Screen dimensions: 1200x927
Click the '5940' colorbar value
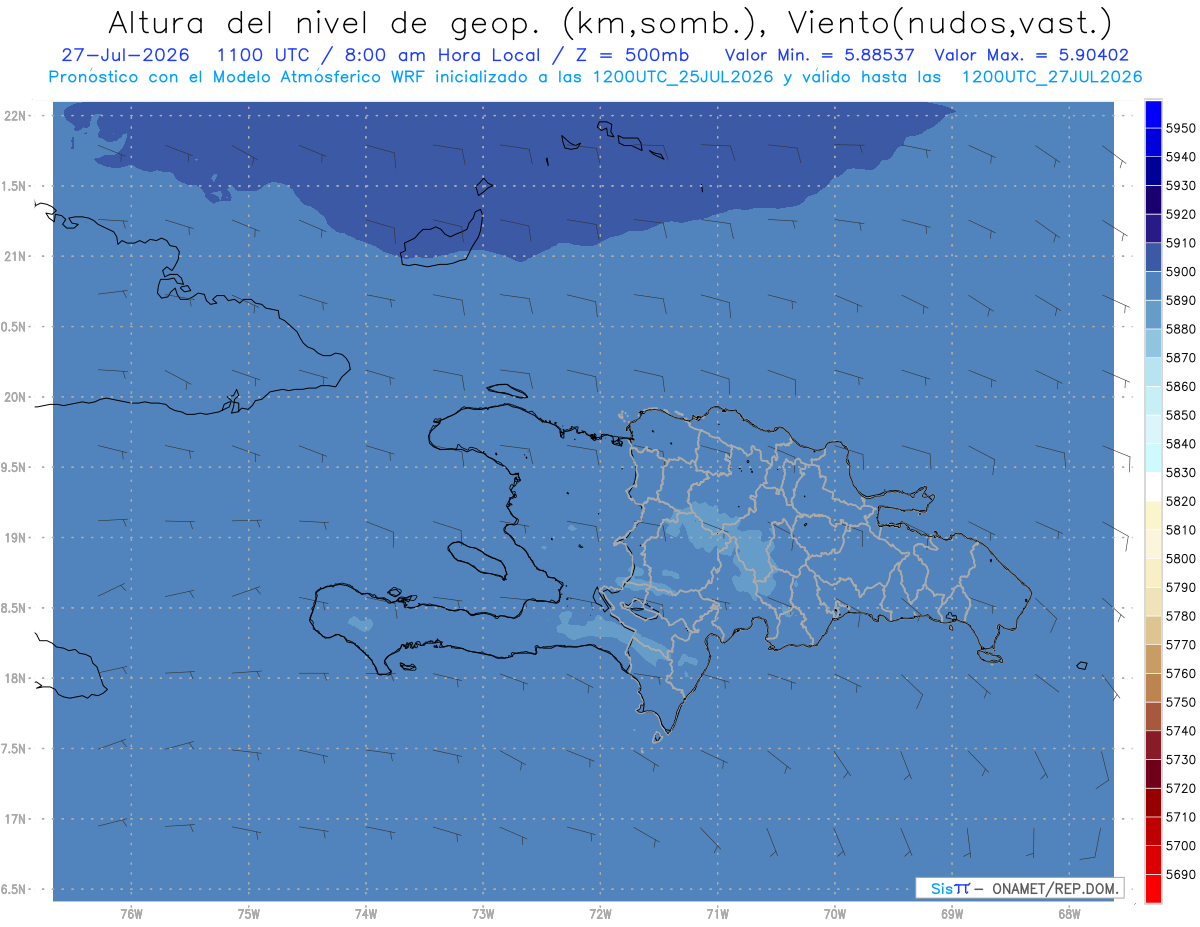click(x=1181, y=157)
